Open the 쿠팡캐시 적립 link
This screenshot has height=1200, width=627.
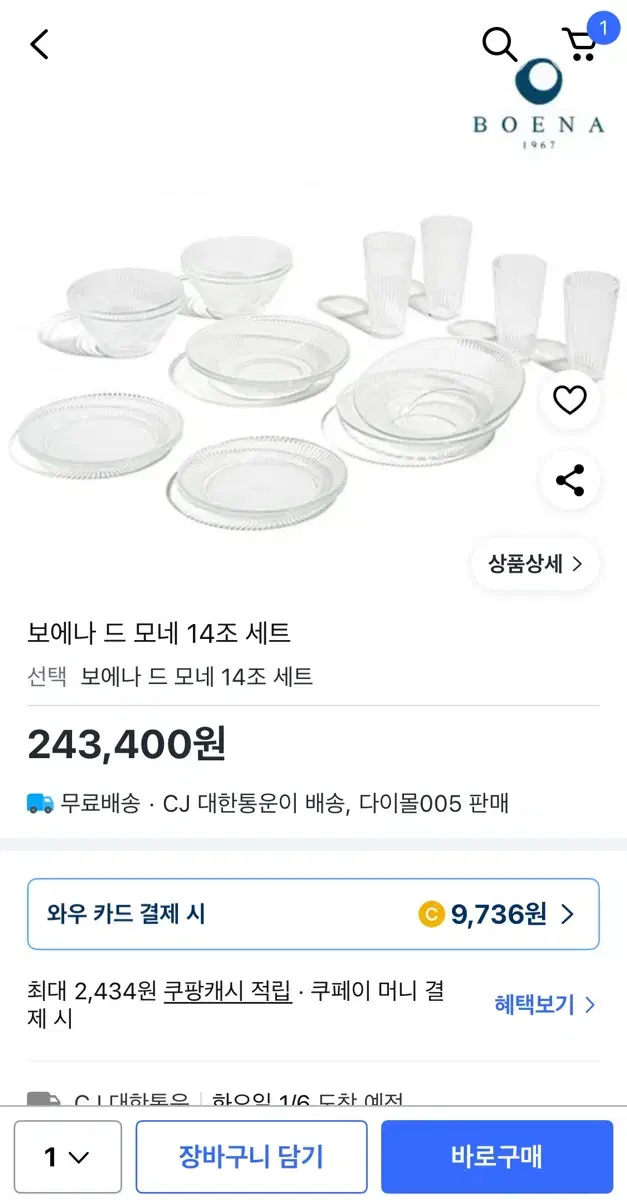(x=227, y=991)
